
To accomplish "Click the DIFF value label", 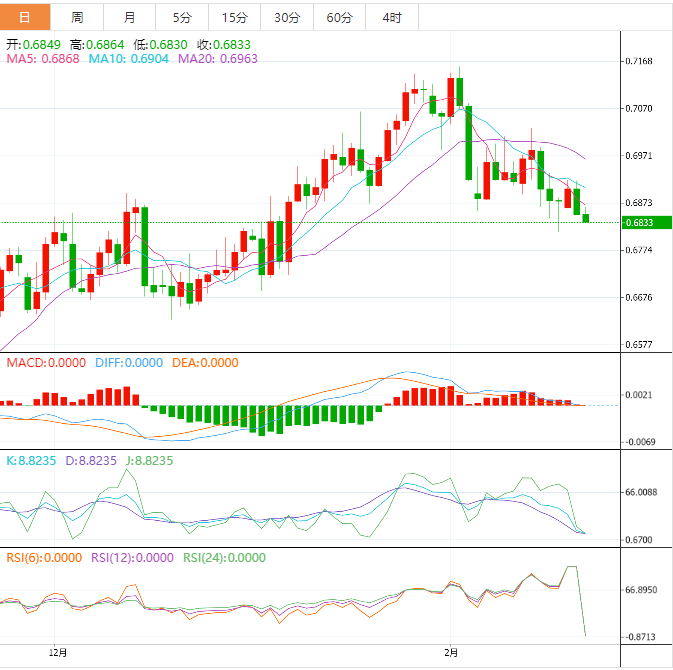I will [128, 363].
